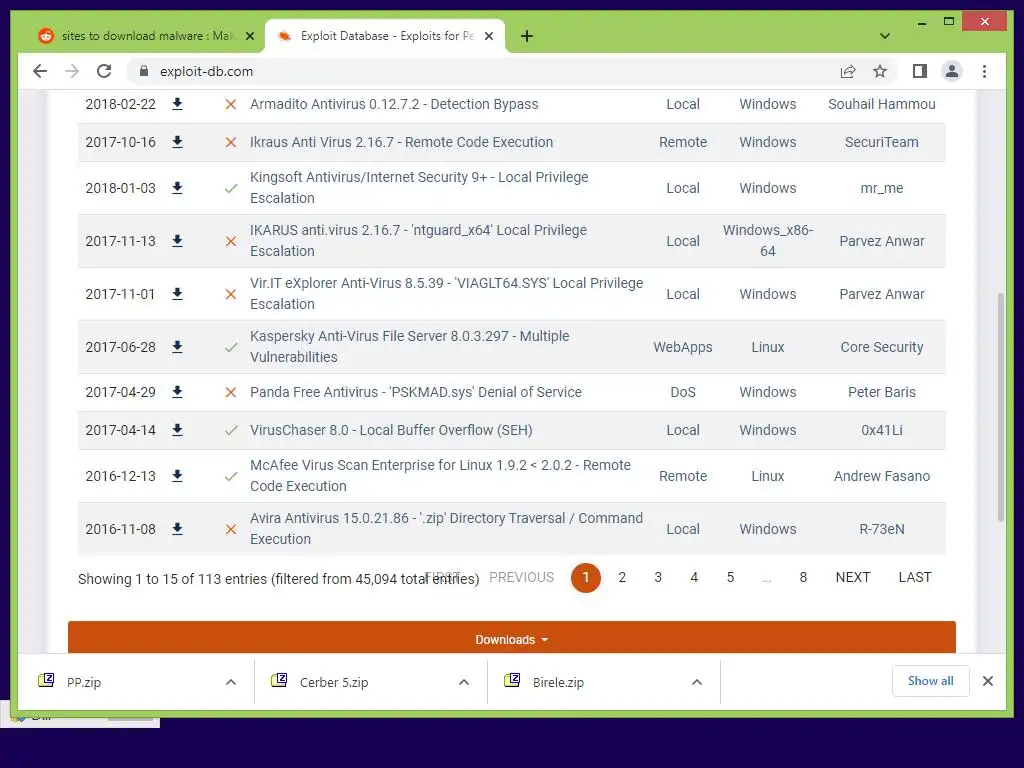Click the page vertical scrollbar thumb

pos(1000,407)
